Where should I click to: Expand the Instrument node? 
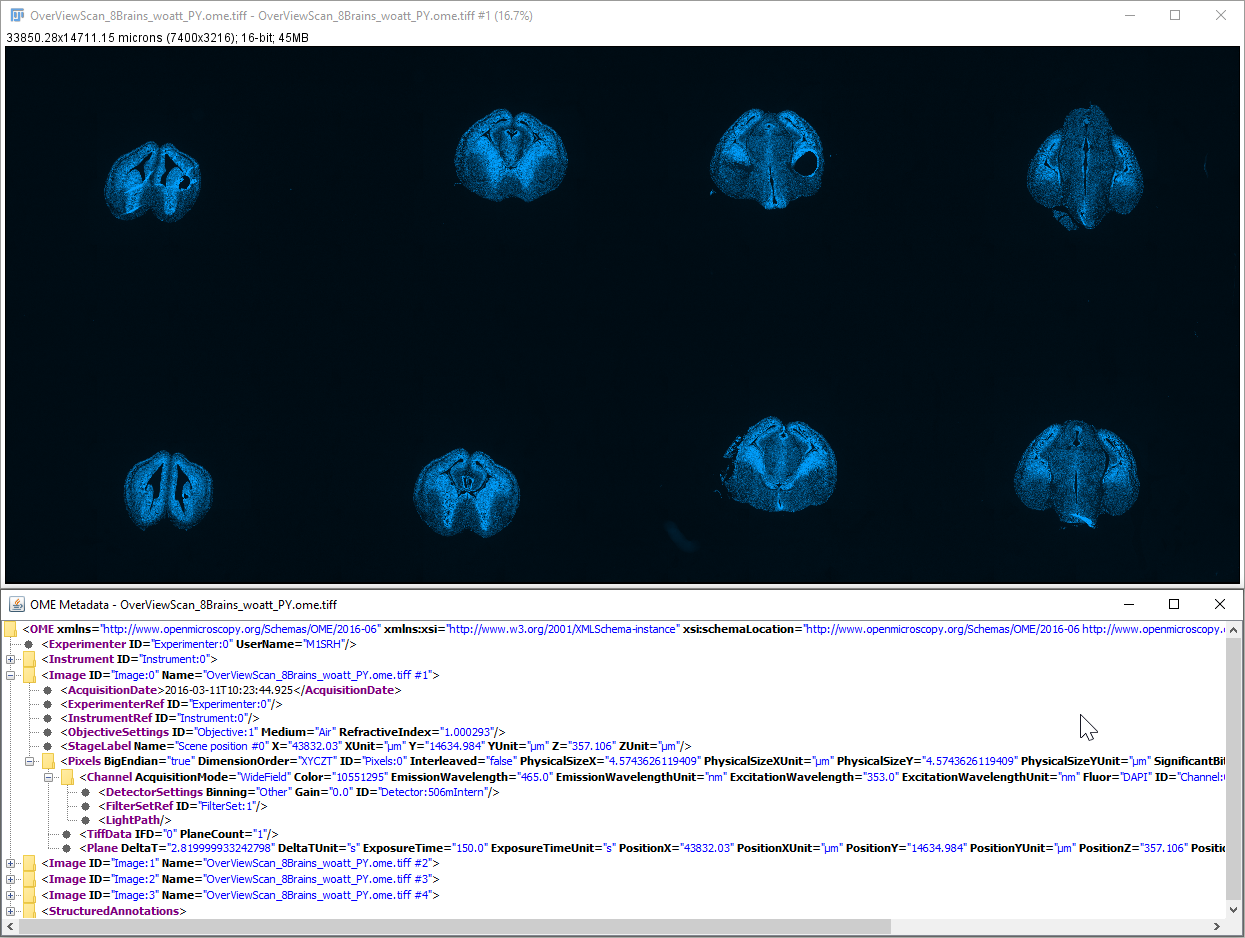10,659
